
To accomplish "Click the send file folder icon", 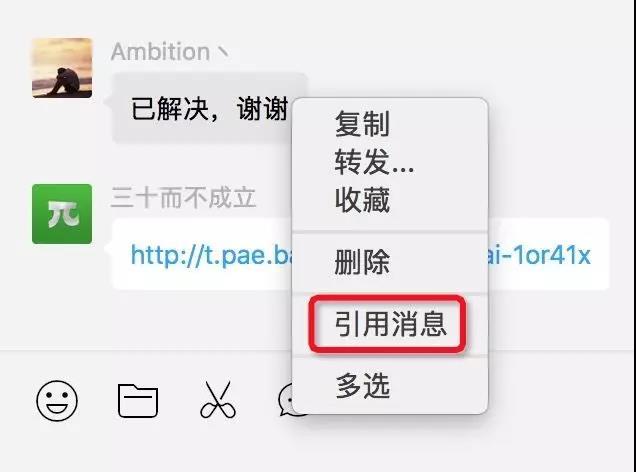I will [138, 401].
